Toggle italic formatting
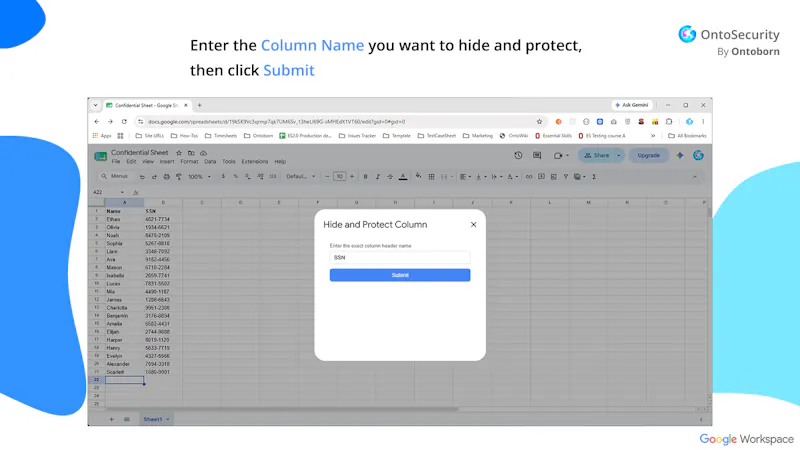Screen dimensions: 800x450 [378, 177]
